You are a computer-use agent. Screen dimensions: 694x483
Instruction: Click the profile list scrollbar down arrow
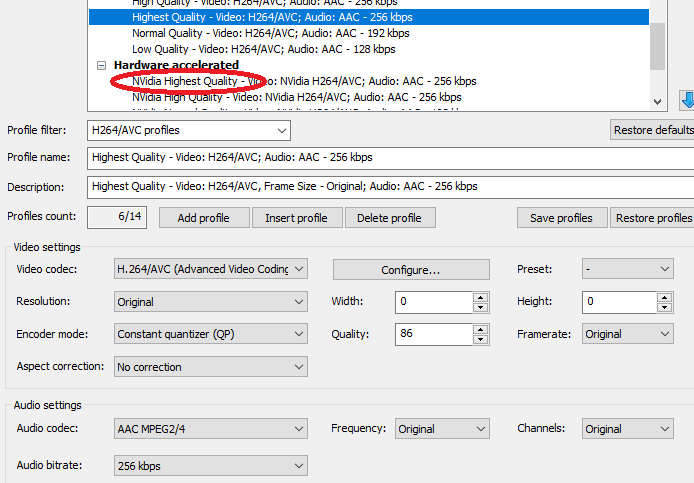(x=657, y=101)
